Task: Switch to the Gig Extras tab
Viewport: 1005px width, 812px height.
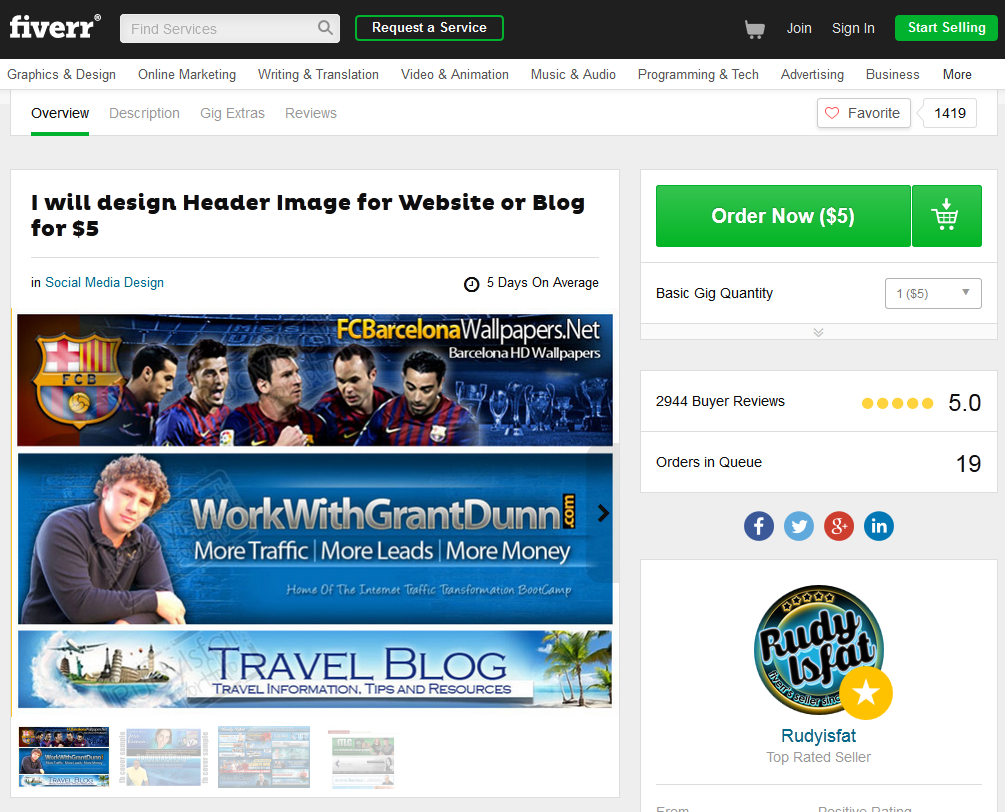Action: coord(232,113)
